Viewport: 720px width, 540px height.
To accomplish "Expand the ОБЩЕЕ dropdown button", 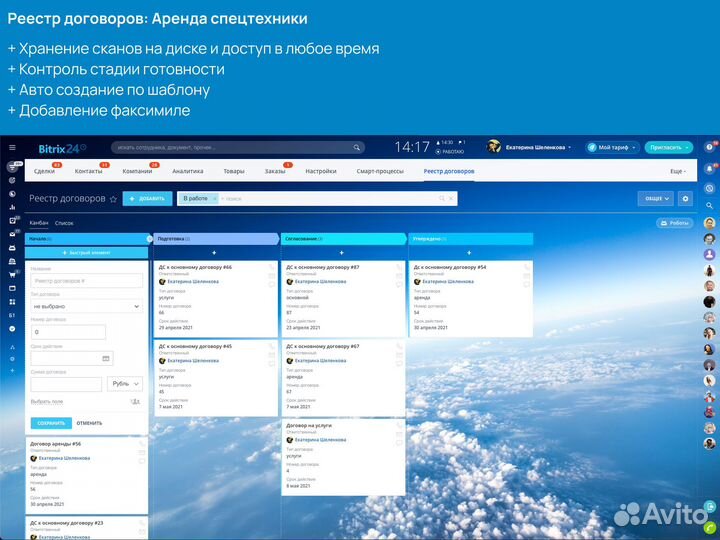I will [x=655, y=198].
